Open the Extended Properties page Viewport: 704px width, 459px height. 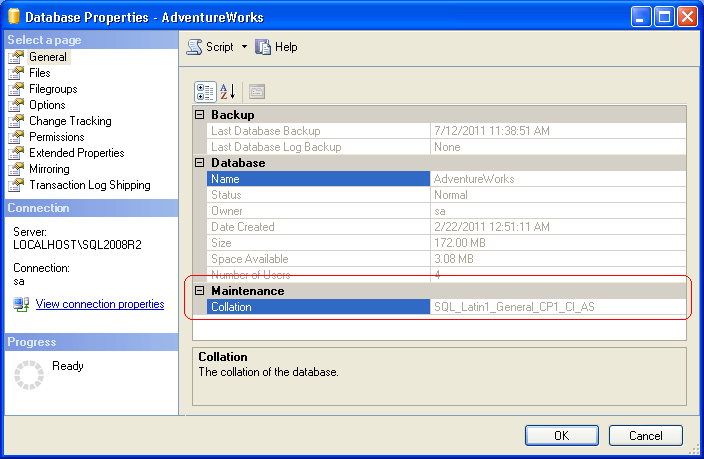point(76,153)
